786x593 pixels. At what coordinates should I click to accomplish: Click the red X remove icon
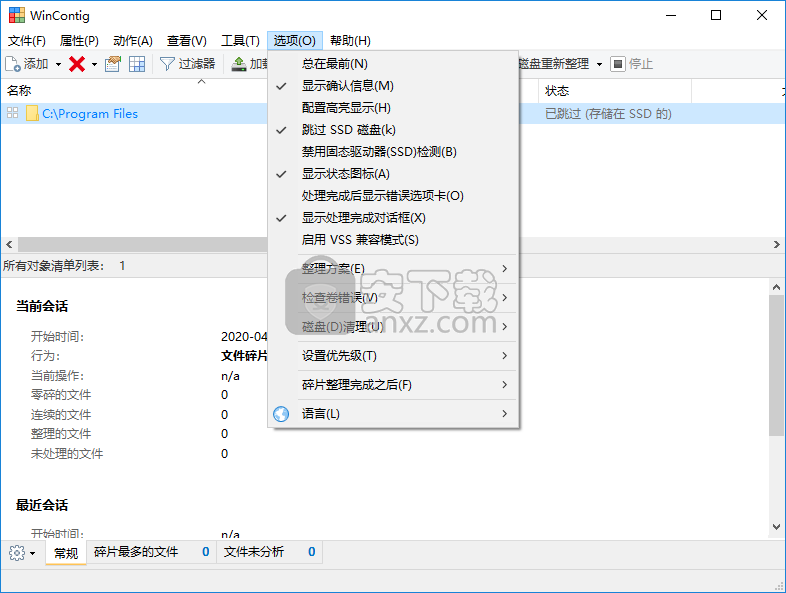(77, 64)
